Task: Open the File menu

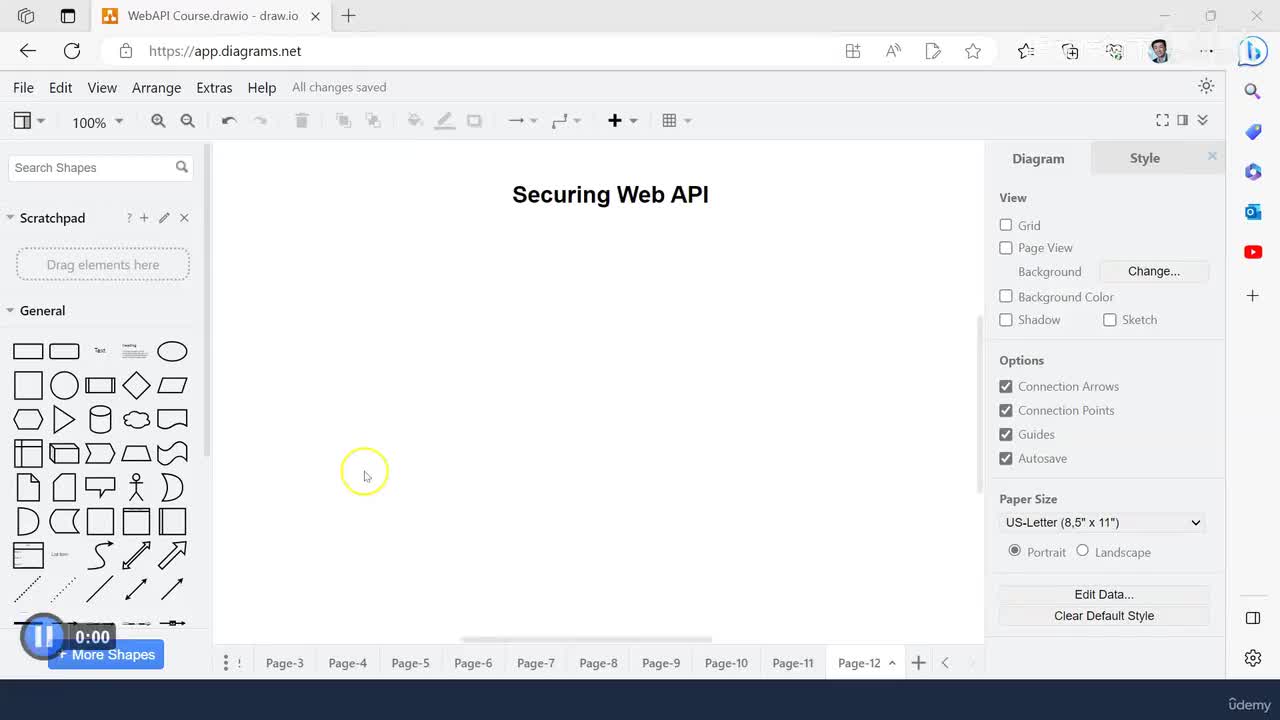Action: click(x=23, y=88)
